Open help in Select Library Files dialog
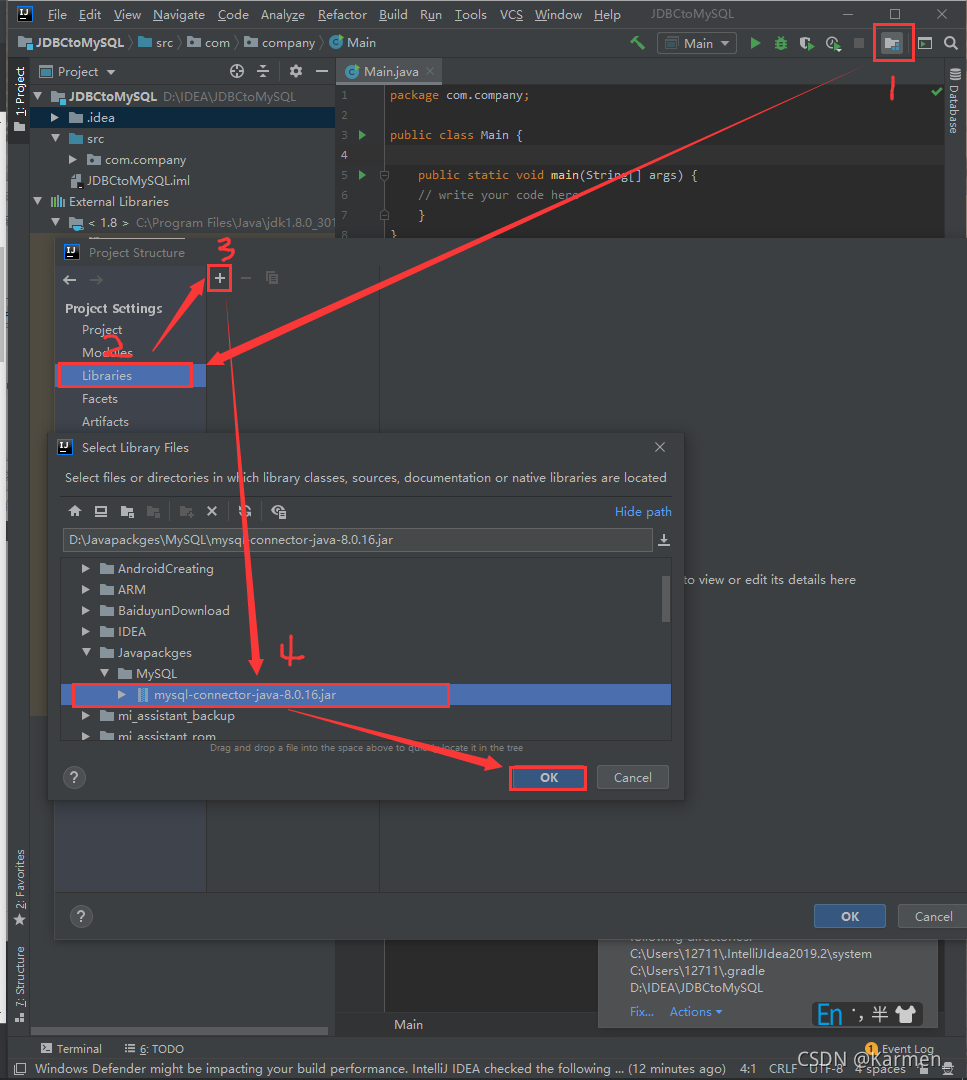The image size is (967, 1080). click(74, 778)
